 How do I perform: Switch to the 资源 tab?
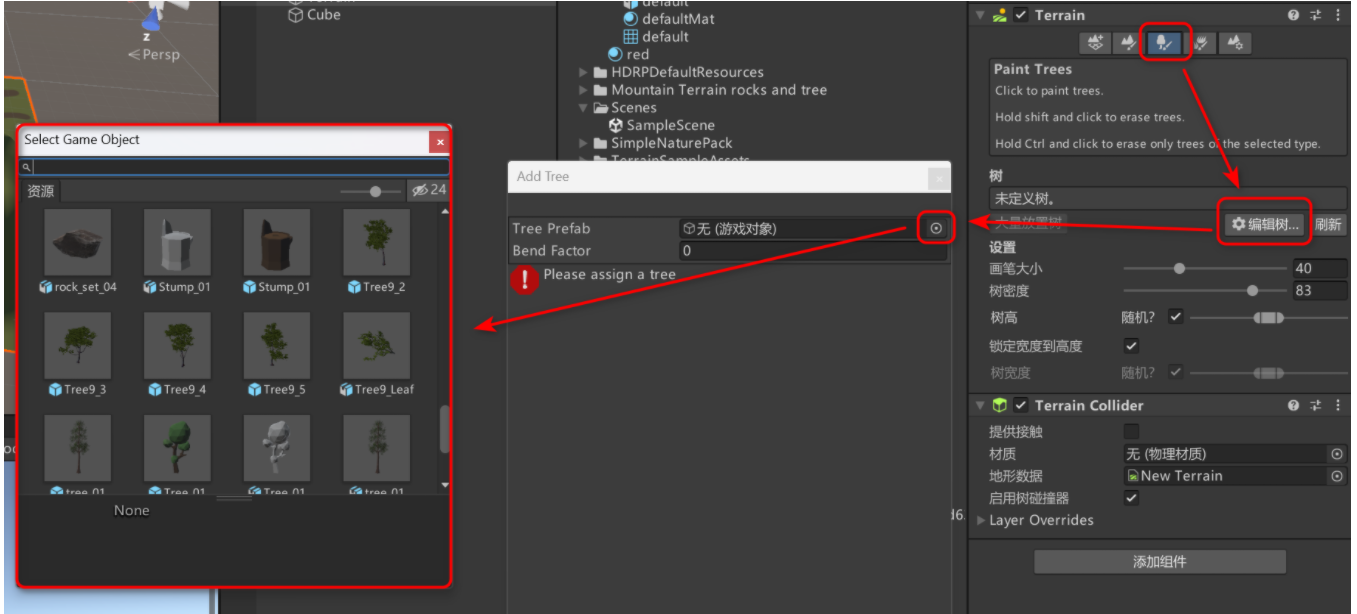[x=41, y=191]
